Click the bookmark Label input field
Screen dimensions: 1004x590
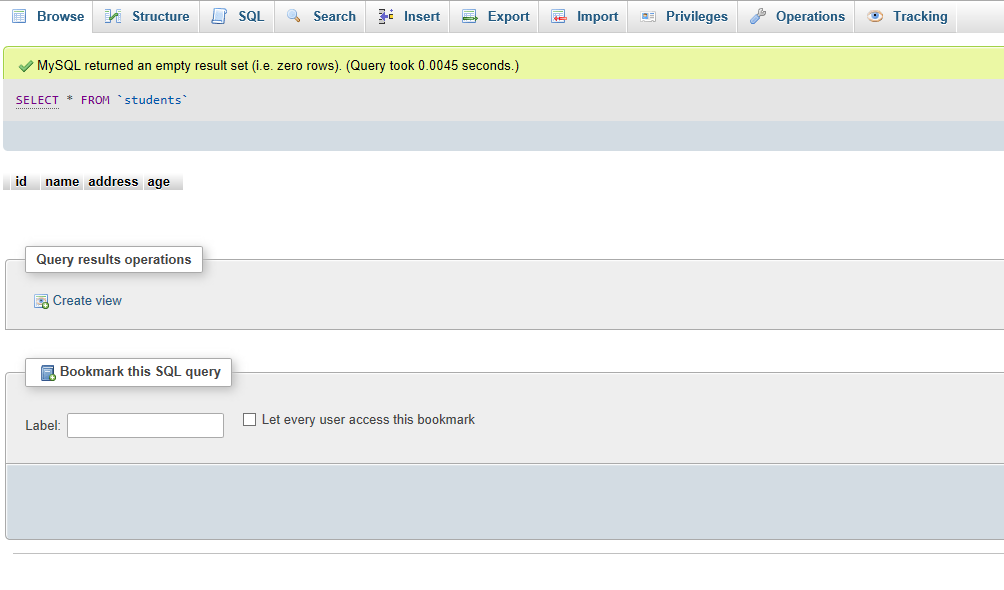click(x=145, y=425)
